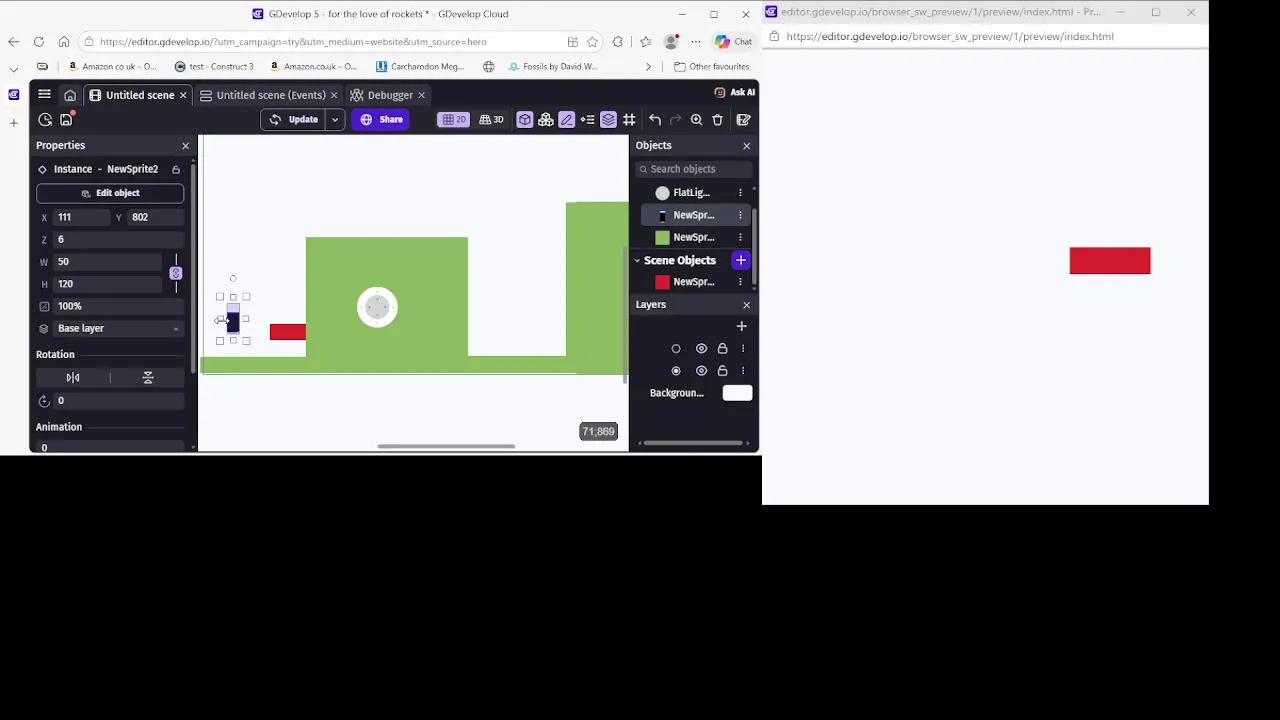Click the Background color white swatch
The image size is (1280, 720).
click(737, 393)
